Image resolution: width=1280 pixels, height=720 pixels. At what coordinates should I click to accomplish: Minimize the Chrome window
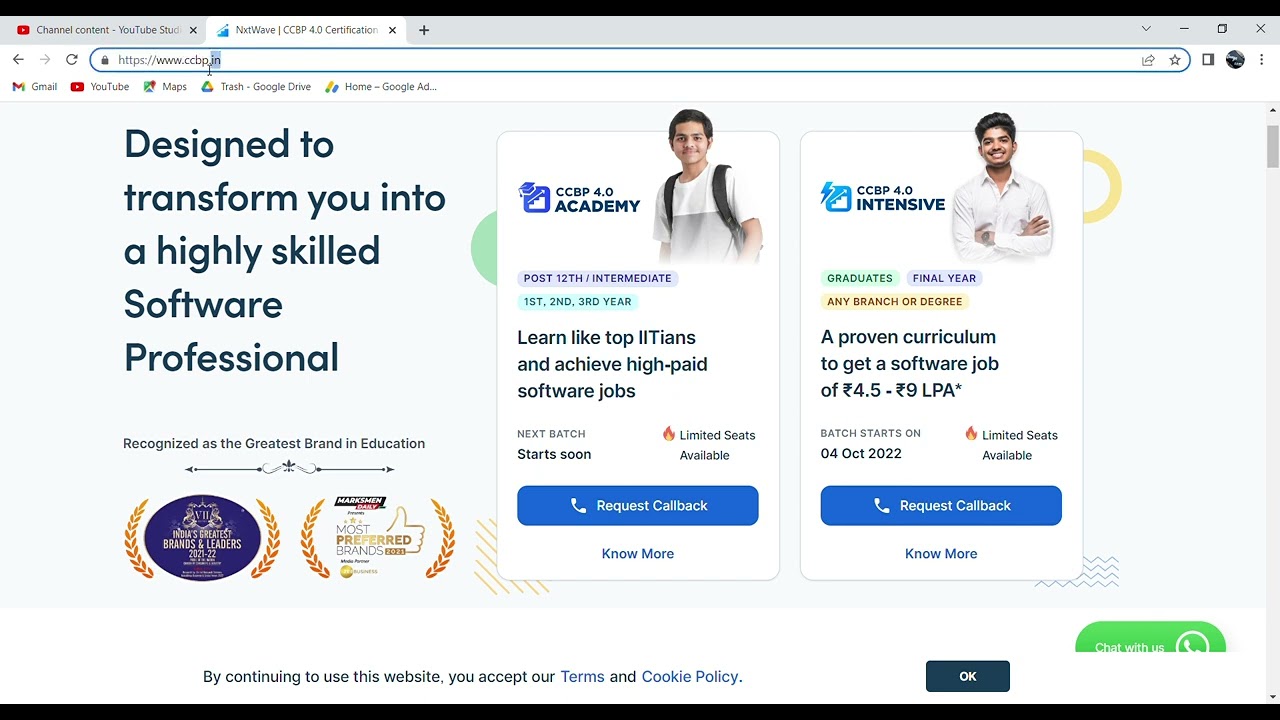(x=1184, y=29)
